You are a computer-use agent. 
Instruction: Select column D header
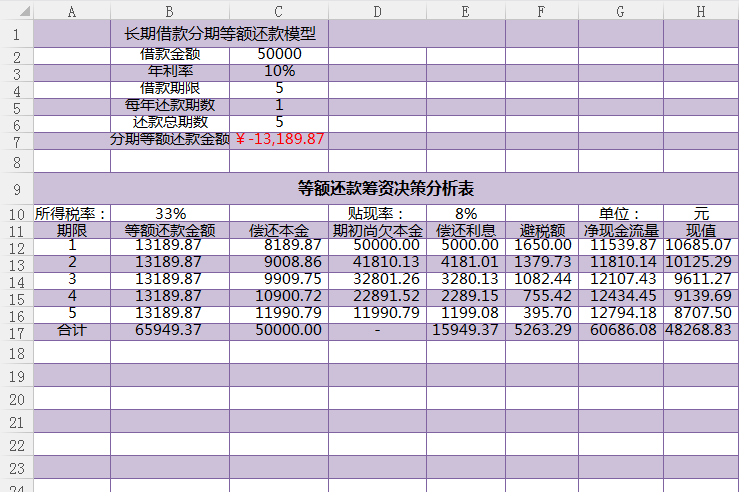click(376, 11)
